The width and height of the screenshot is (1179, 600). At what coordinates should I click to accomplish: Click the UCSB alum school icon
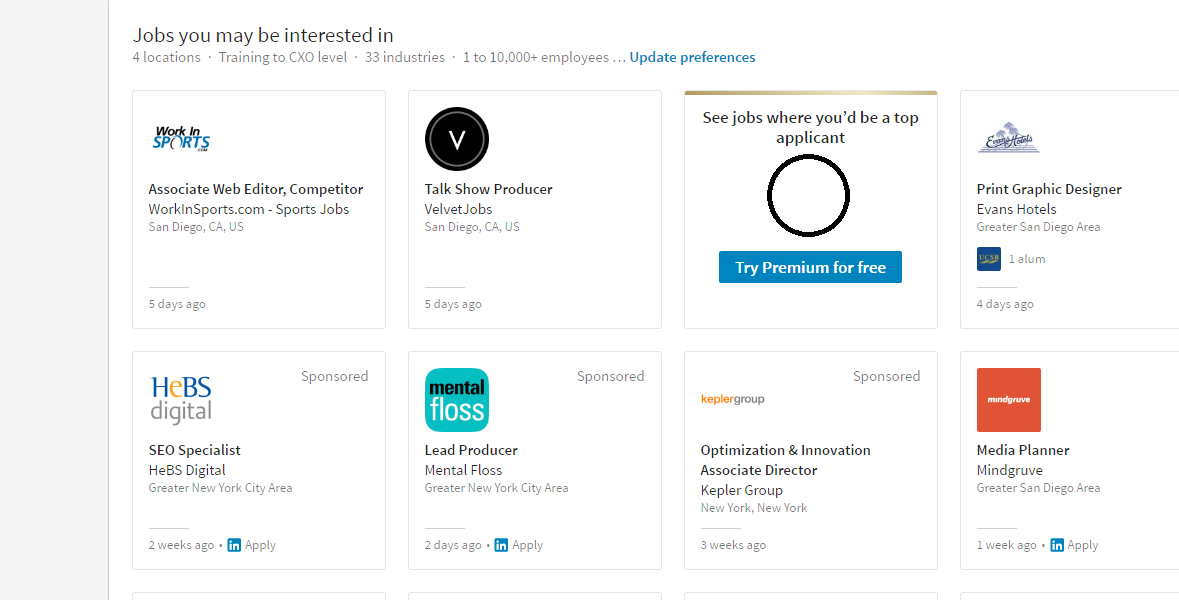tap(989, 259)
